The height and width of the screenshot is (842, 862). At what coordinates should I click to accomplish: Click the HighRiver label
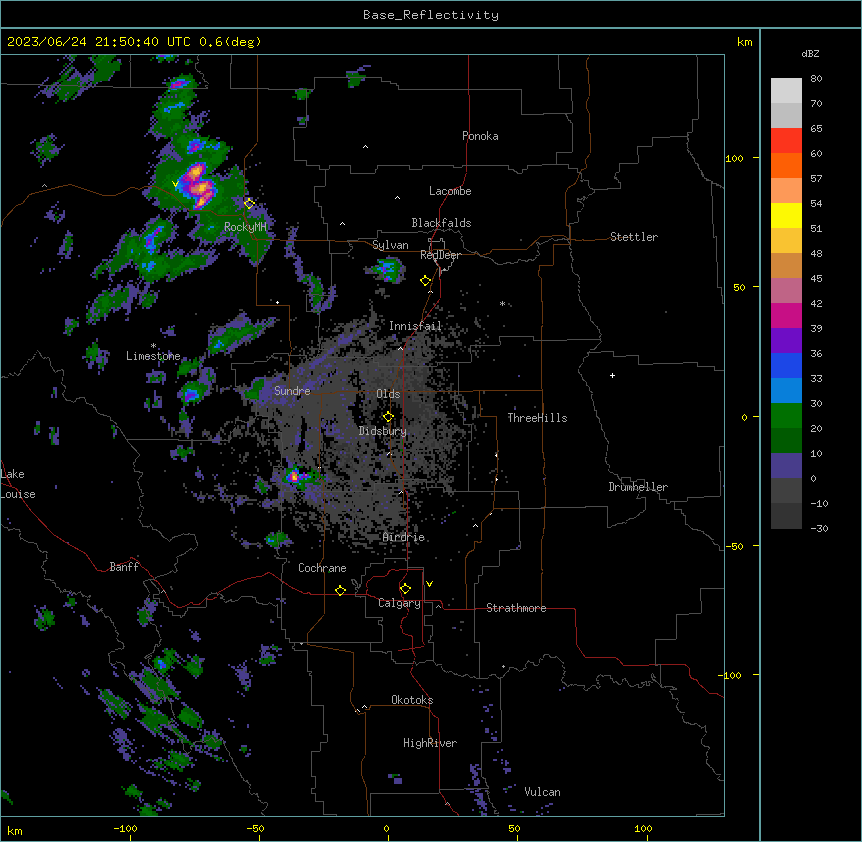tap(430, 743)
